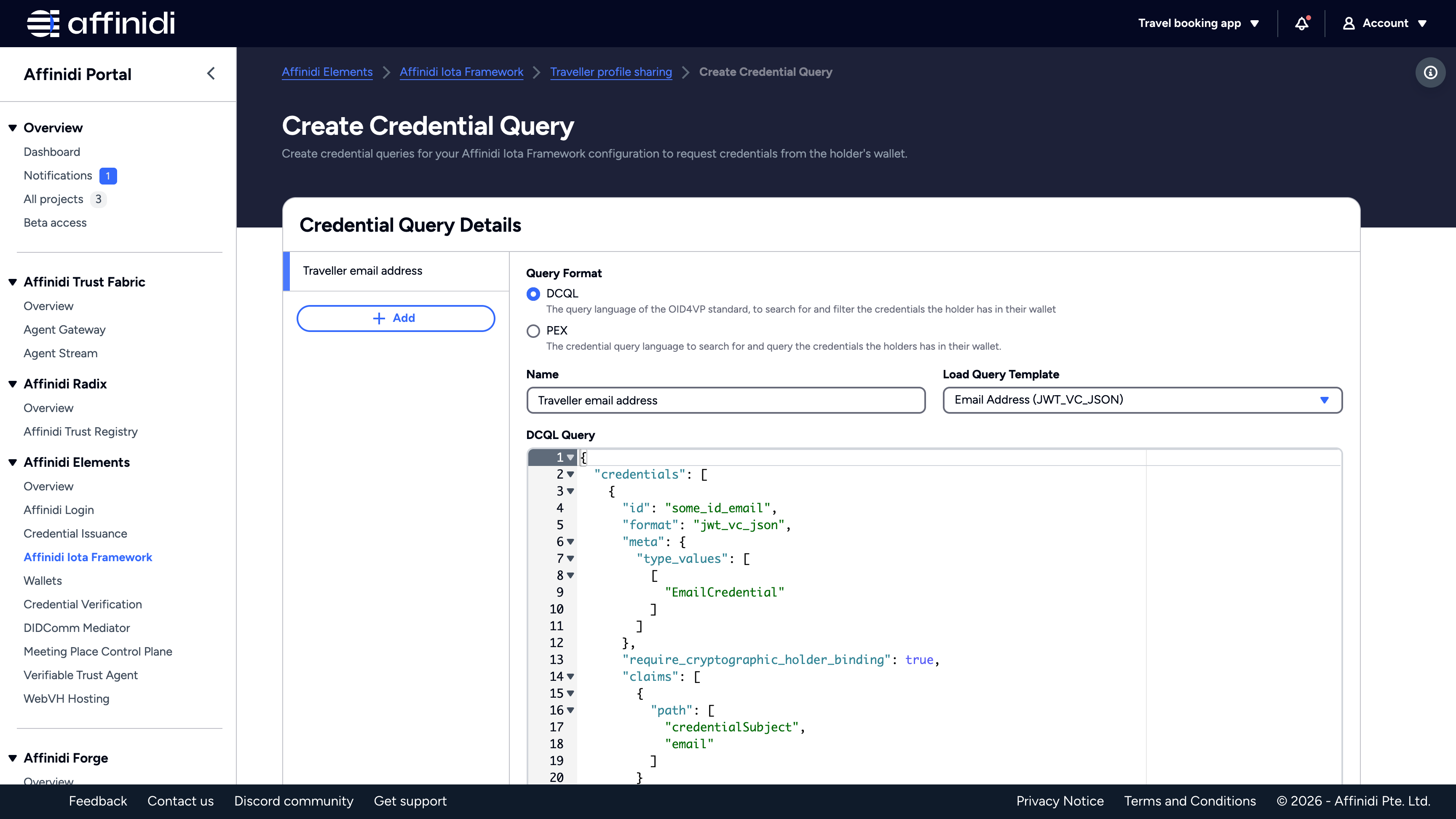
Task: Follow the Traveller profile sharing breadcrumb
Action: pyautogui.click(x=611, y=72)
